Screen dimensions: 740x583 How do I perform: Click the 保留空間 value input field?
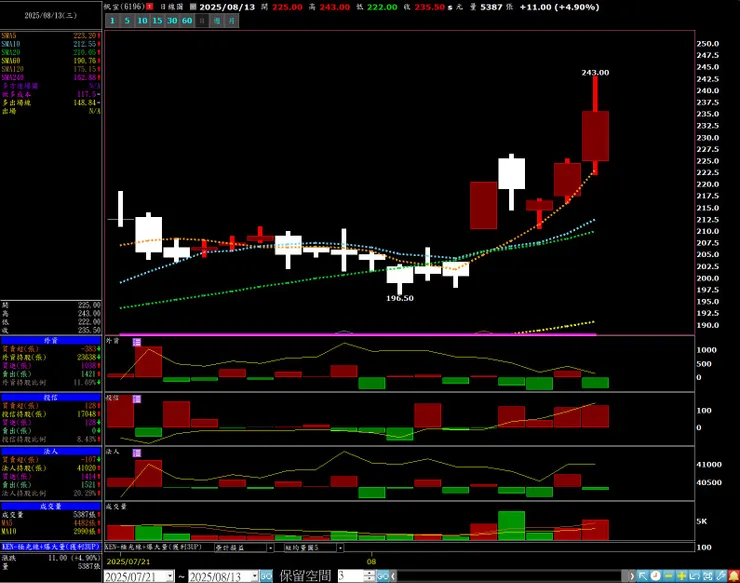click(x=351, y=576)
